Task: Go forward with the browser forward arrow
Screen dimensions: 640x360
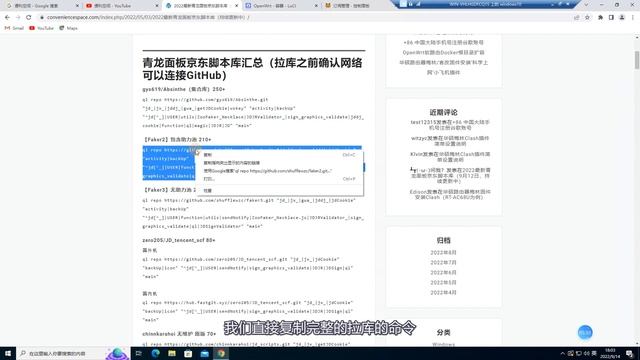Action: point(18,18)
